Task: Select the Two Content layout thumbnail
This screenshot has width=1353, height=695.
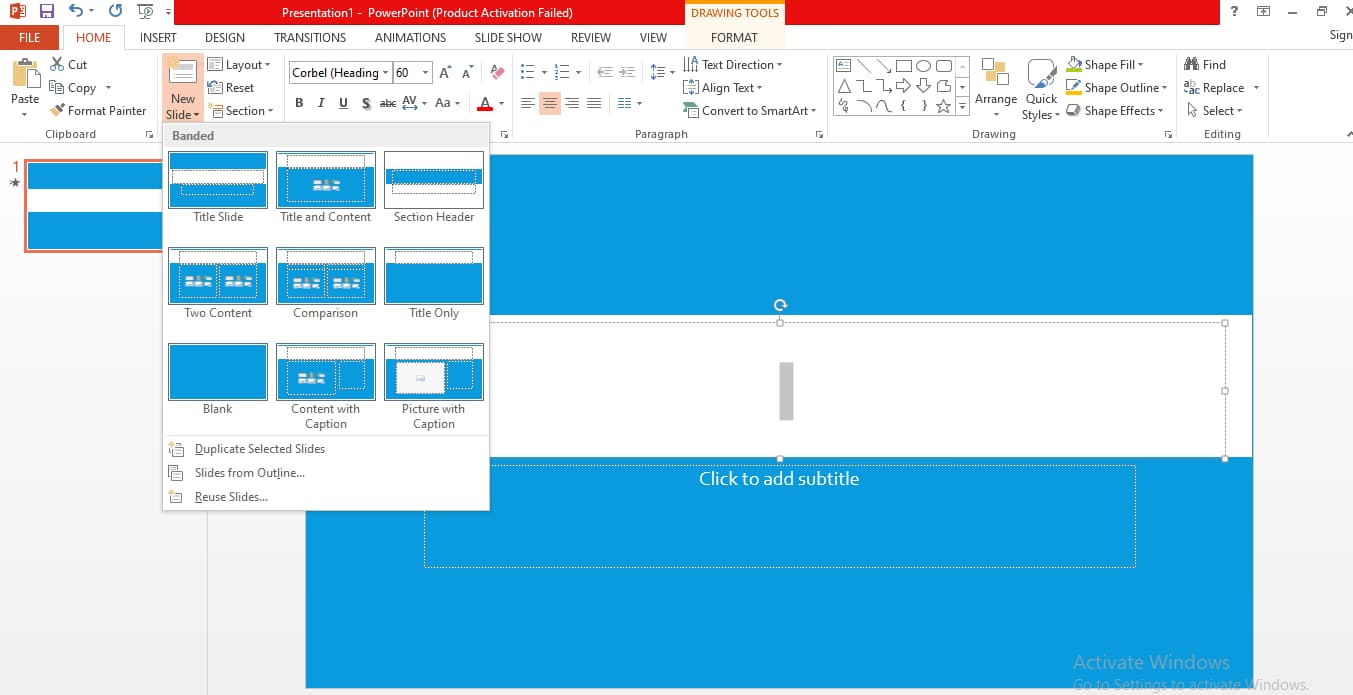Action: [218, 277]
